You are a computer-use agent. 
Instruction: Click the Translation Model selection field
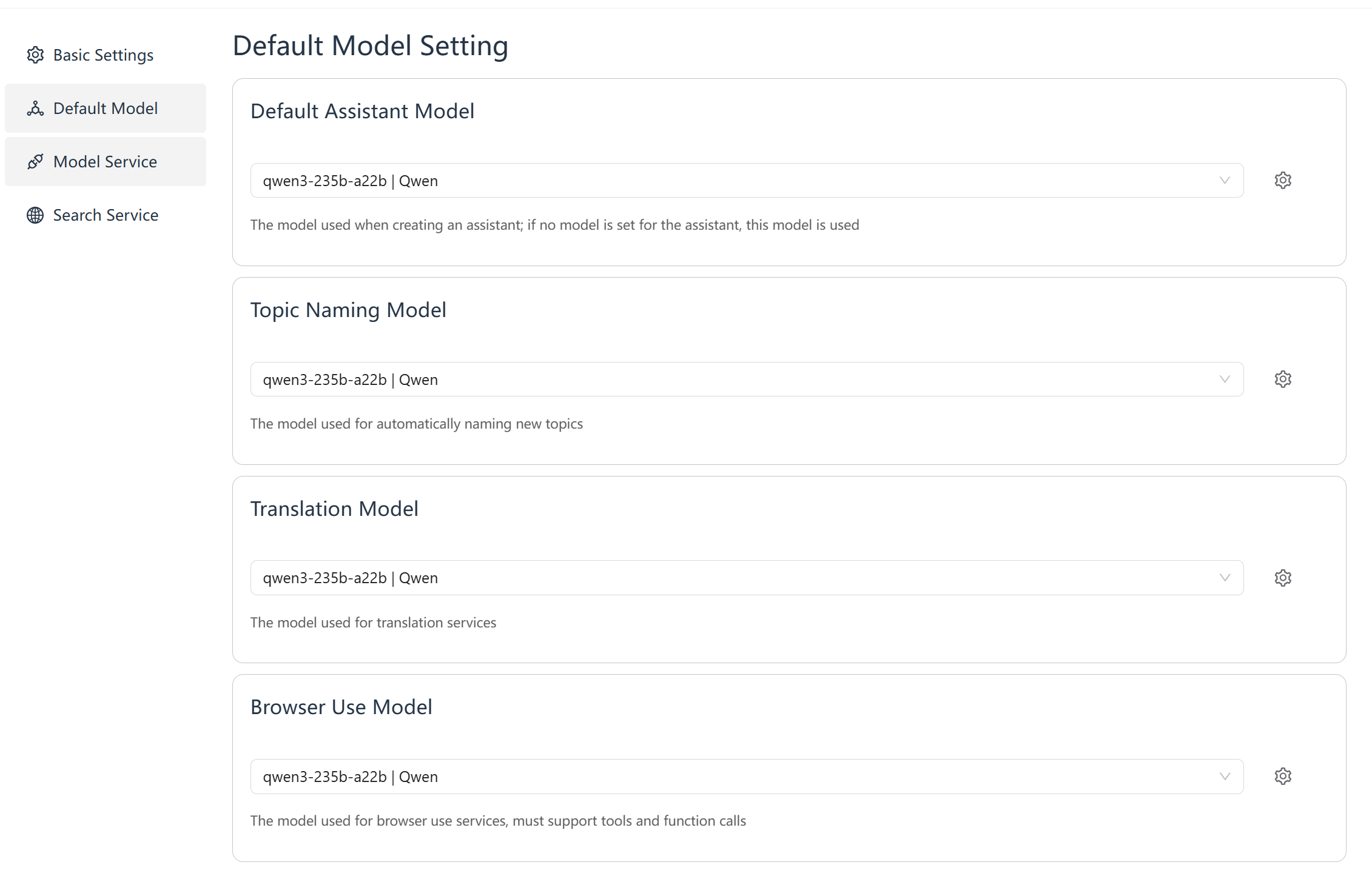(x=728, y=578)
